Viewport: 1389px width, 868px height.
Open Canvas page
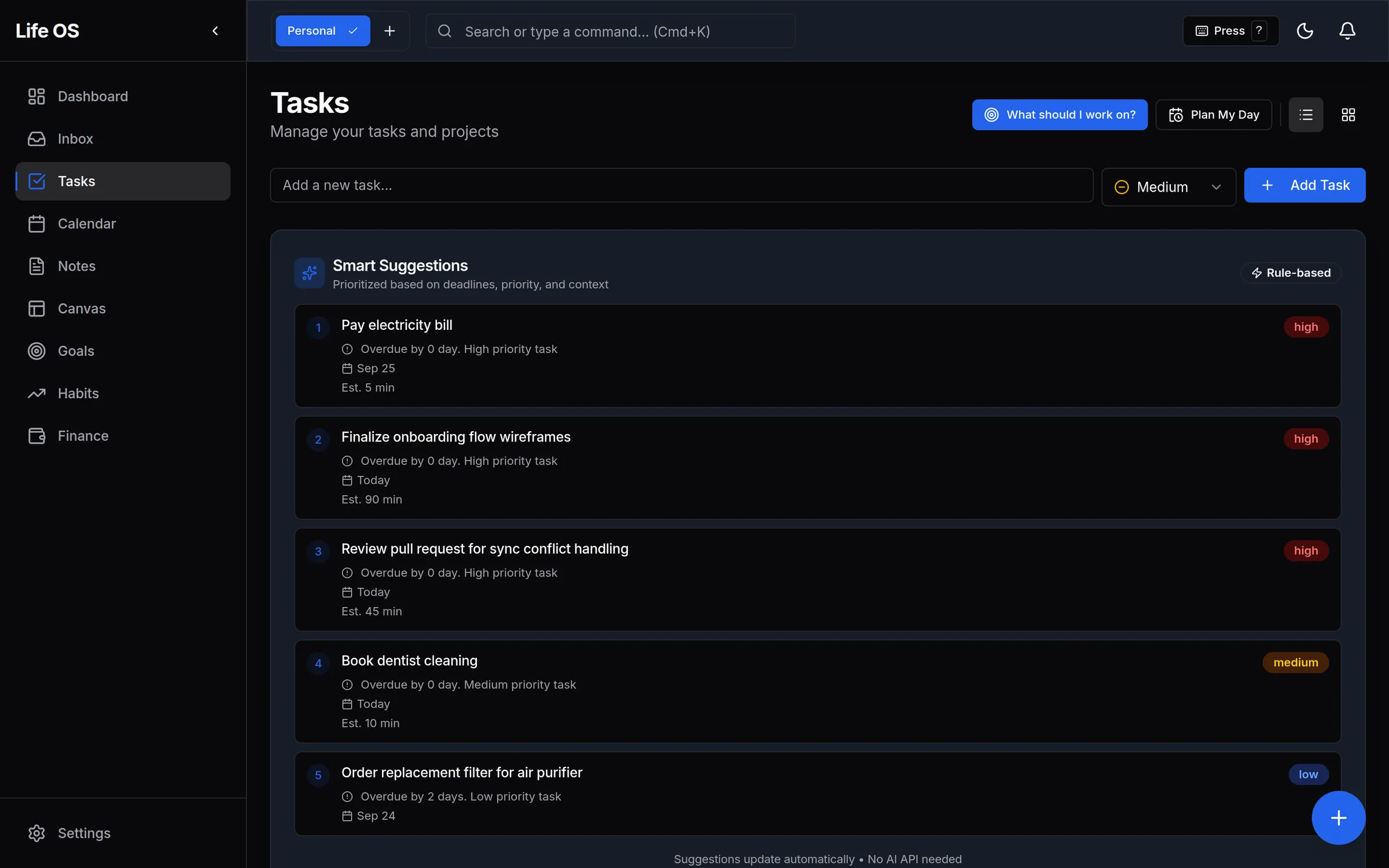(123, 308)
